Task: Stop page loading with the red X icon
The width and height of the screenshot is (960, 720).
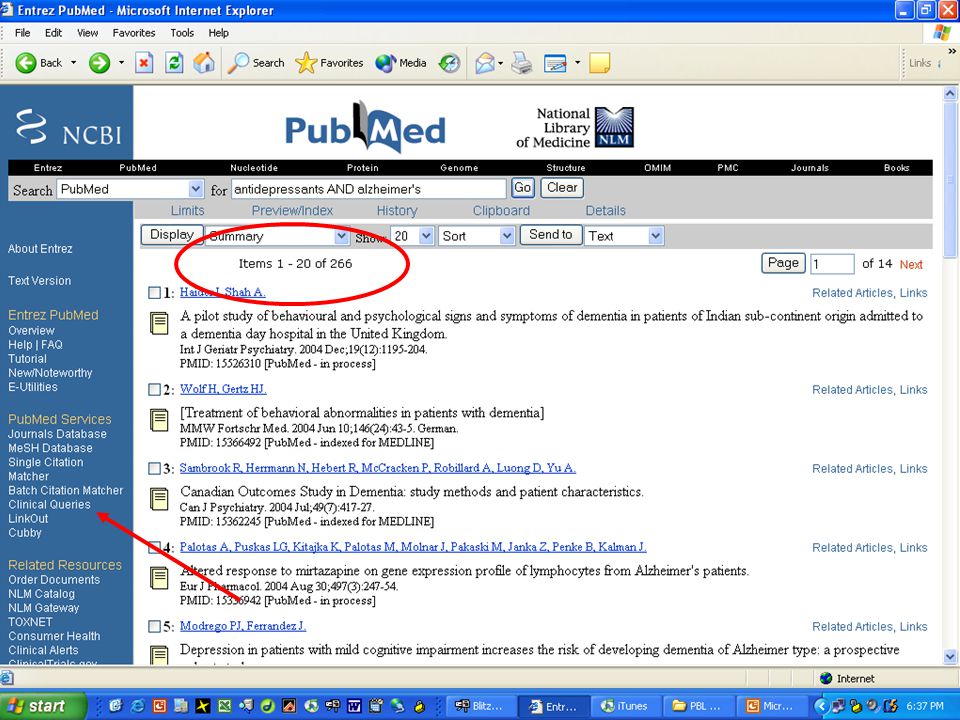Action: click(x=144, y=62)
